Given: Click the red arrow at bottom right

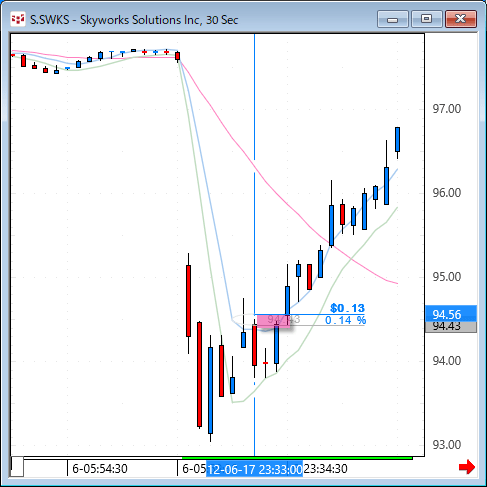Looking at the screenshot, I should tap(467, 467).
